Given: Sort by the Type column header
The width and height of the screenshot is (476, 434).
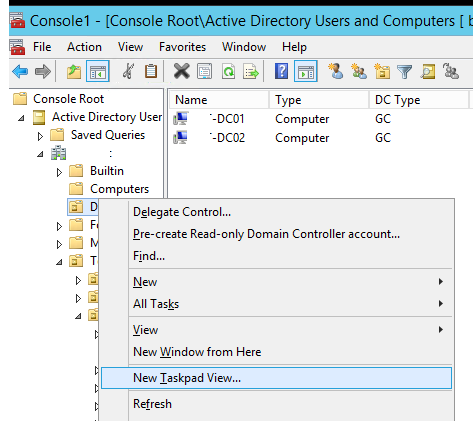Looking at the screenshot, I should pos(319,100).
